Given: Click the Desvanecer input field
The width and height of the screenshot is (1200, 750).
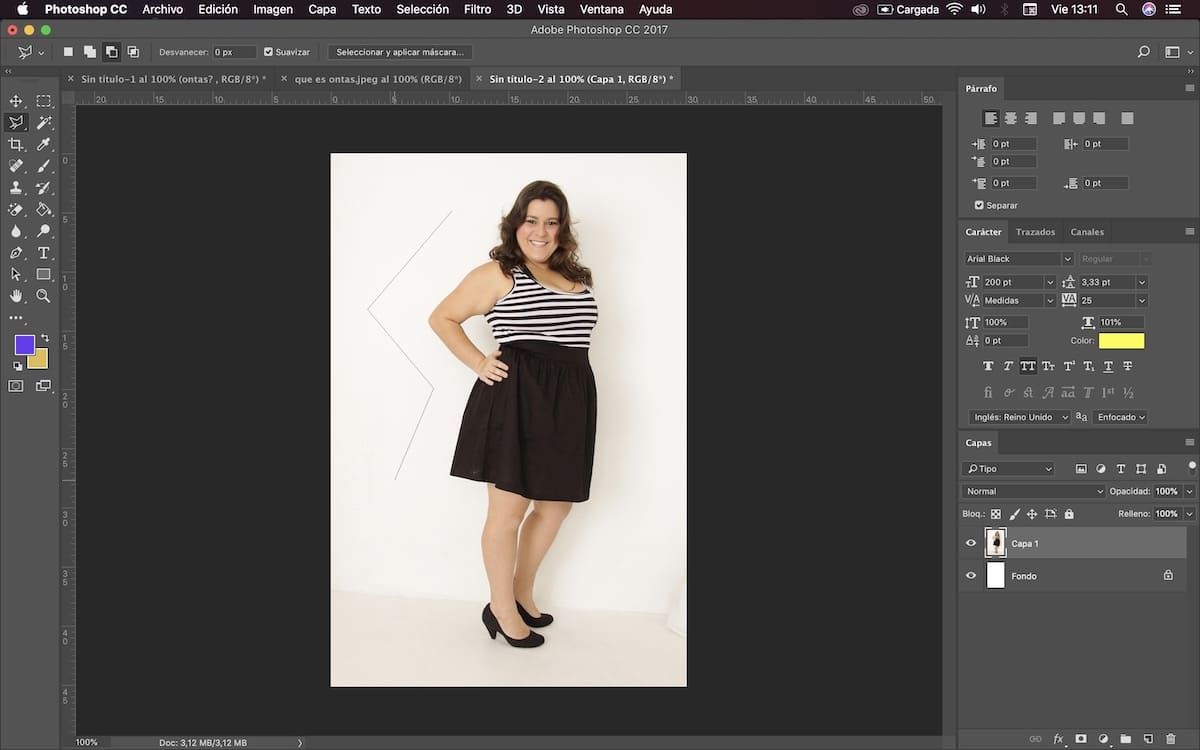Looking at the screenshot, I should (234, 52).
